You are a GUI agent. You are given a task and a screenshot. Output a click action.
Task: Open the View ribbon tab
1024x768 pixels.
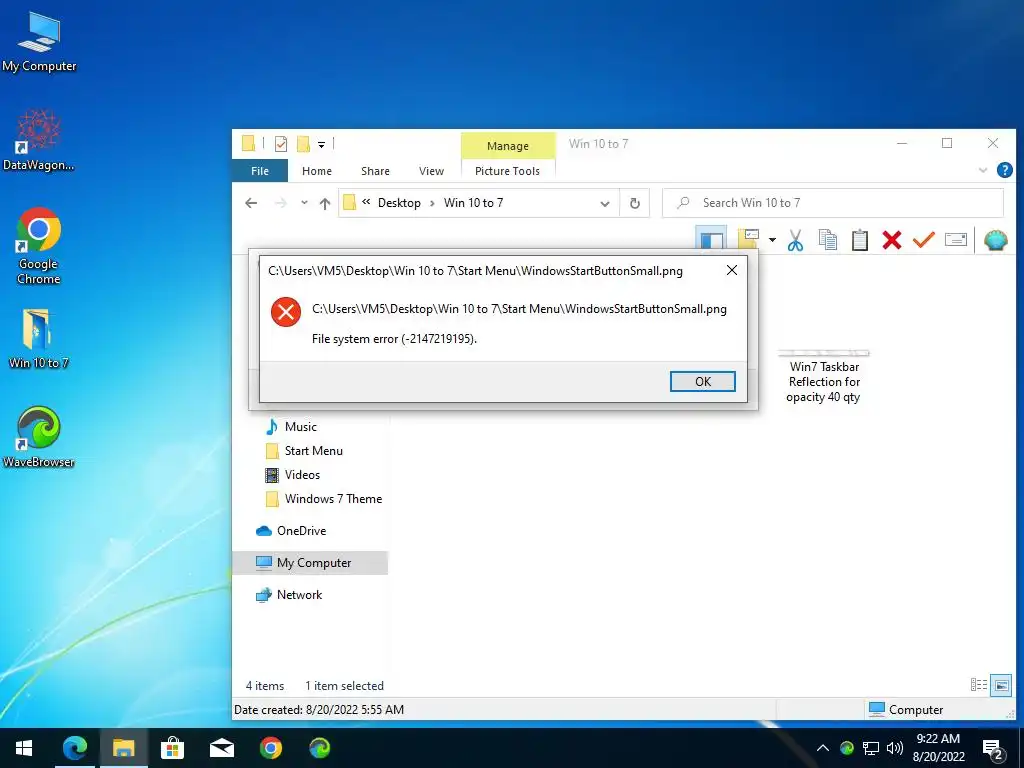432,171
